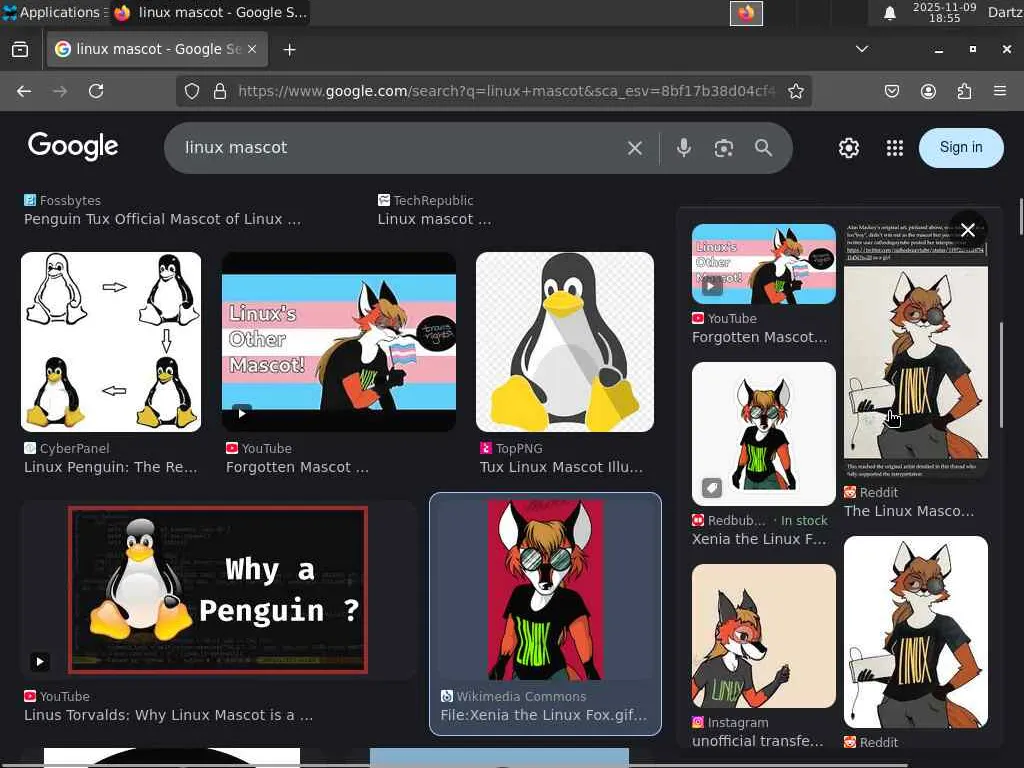Open File:Xenia the Linux Fox.gif link
This screenshot has width=1024, height=768.
543,716
